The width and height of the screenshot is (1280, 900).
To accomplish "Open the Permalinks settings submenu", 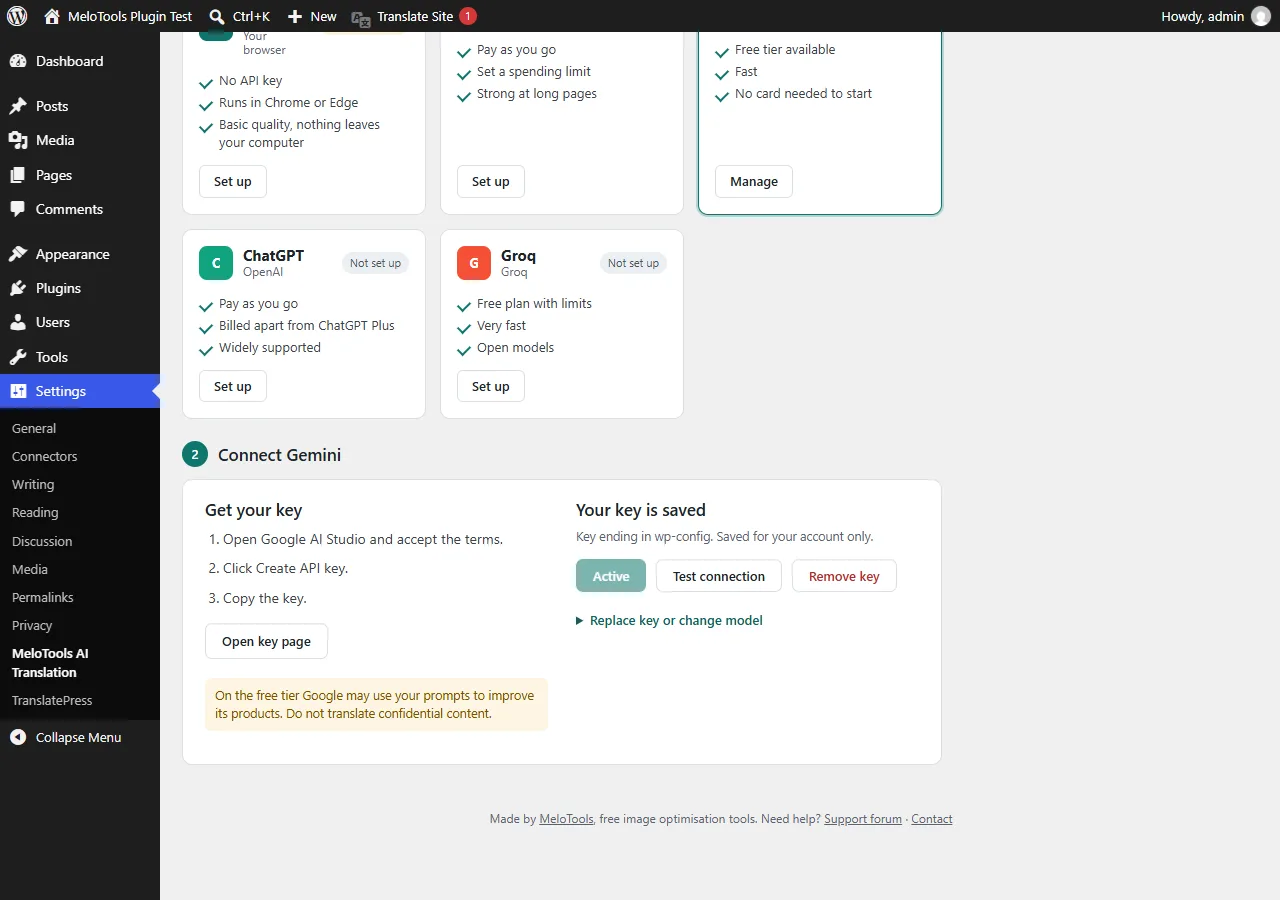I will [x=43, y=597].
